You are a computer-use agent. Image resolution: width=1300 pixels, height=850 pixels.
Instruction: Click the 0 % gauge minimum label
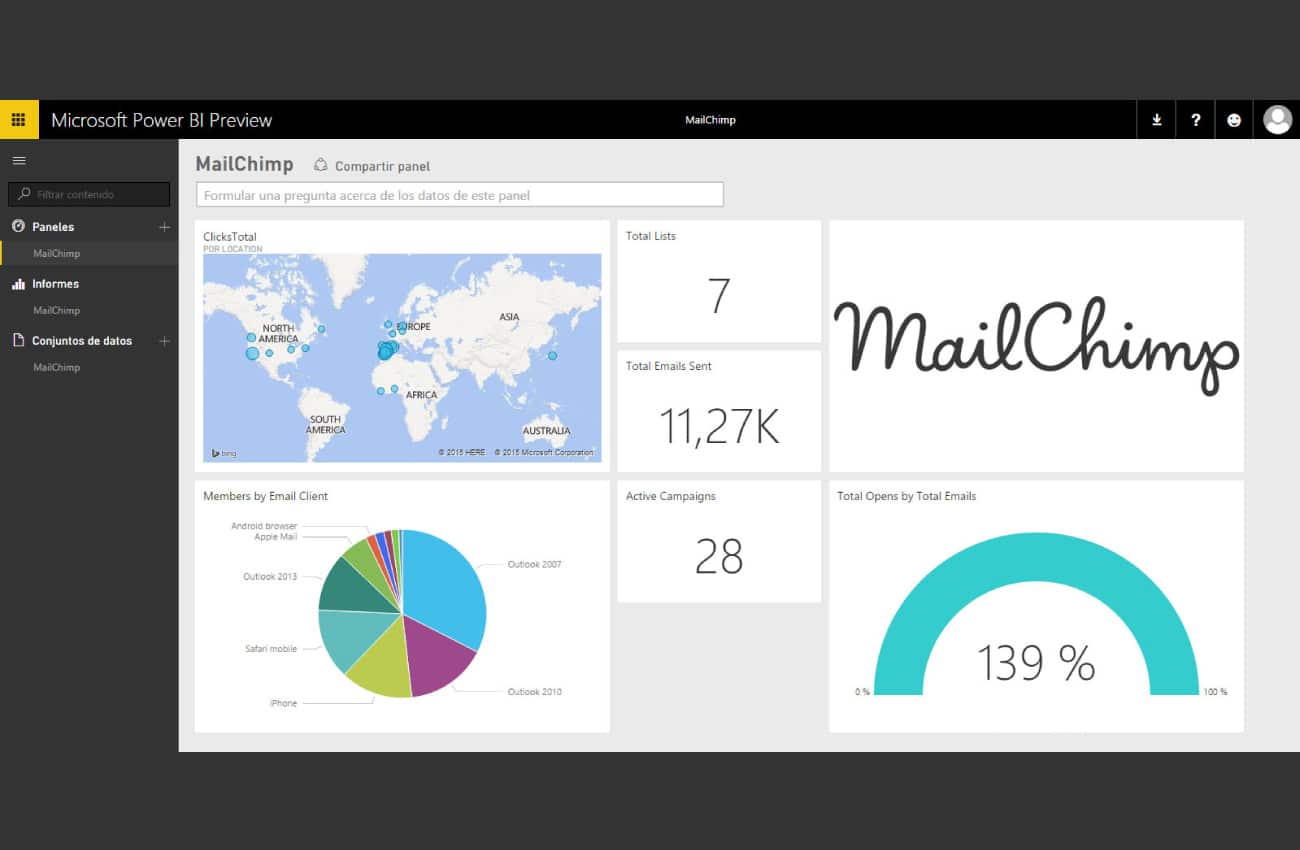[x=862, y=692]
